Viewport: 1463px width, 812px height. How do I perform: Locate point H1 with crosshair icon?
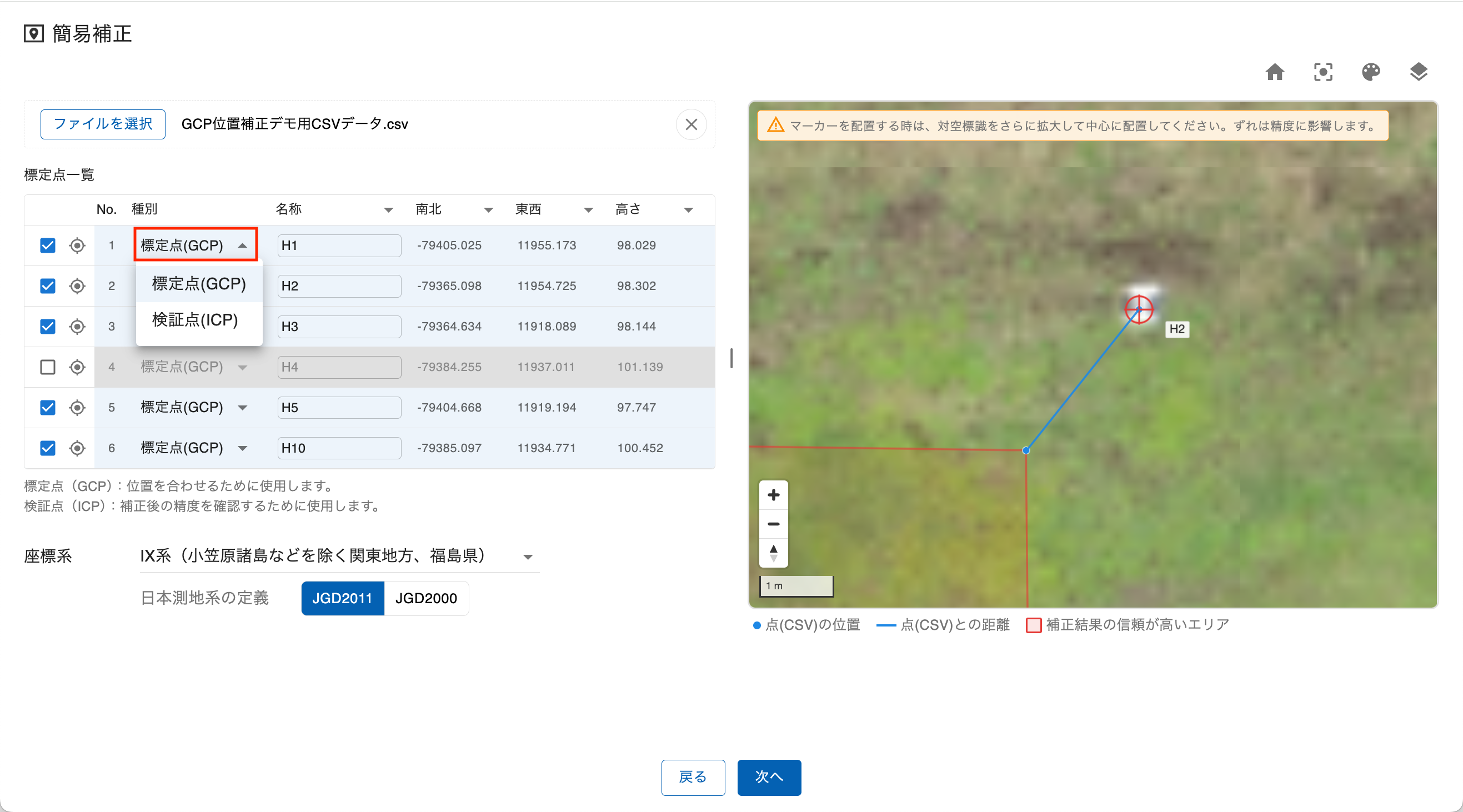pyautogui.click(x=77, y=245)
